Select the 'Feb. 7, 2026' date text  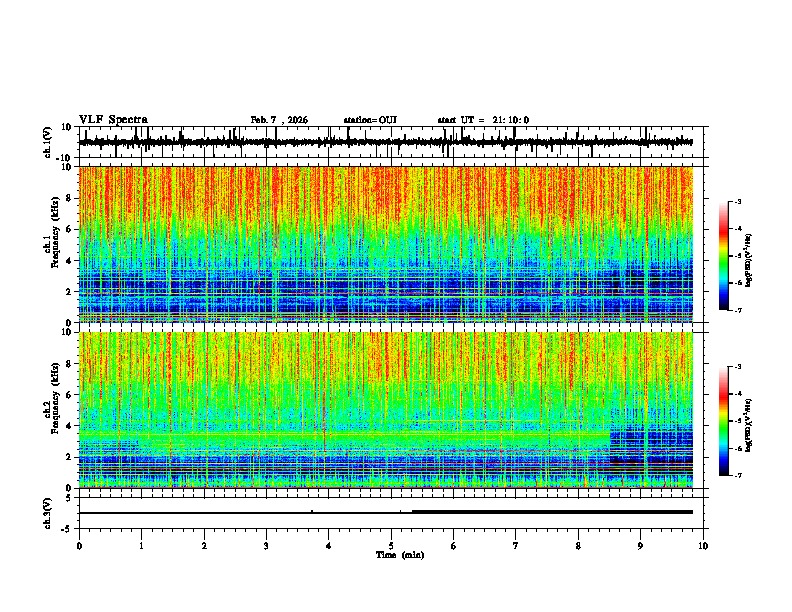click(279, 120)
